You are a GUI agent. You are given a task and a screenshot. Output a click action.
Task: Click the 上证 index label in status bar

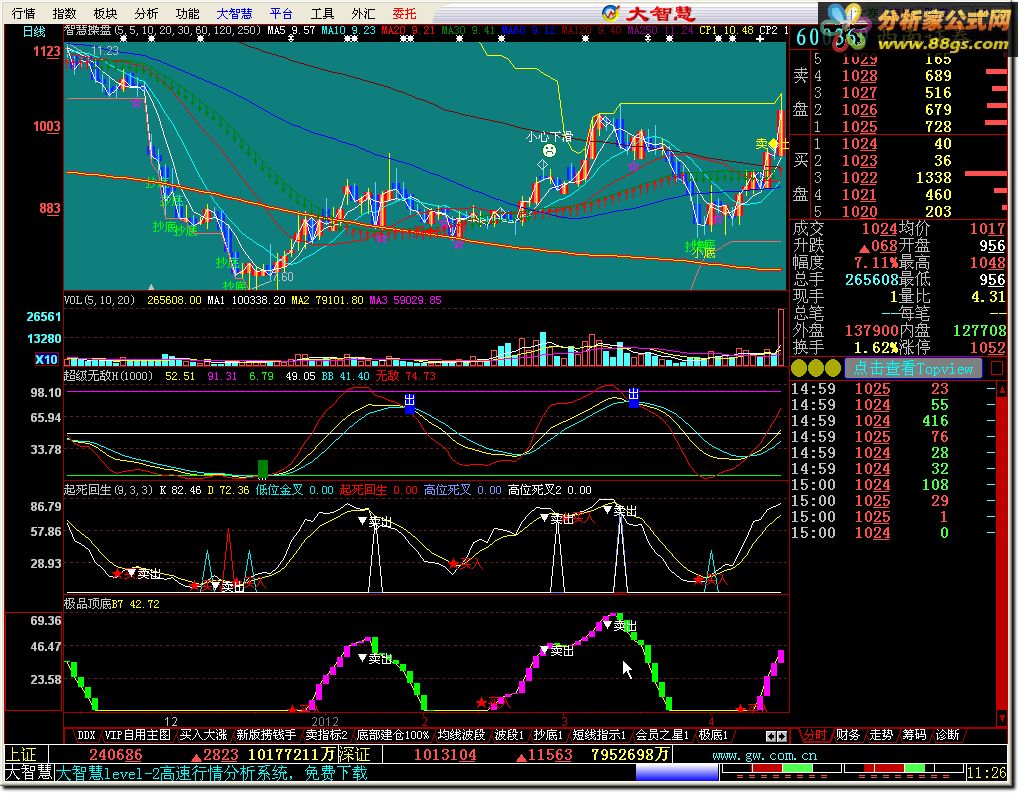(21, 755)
